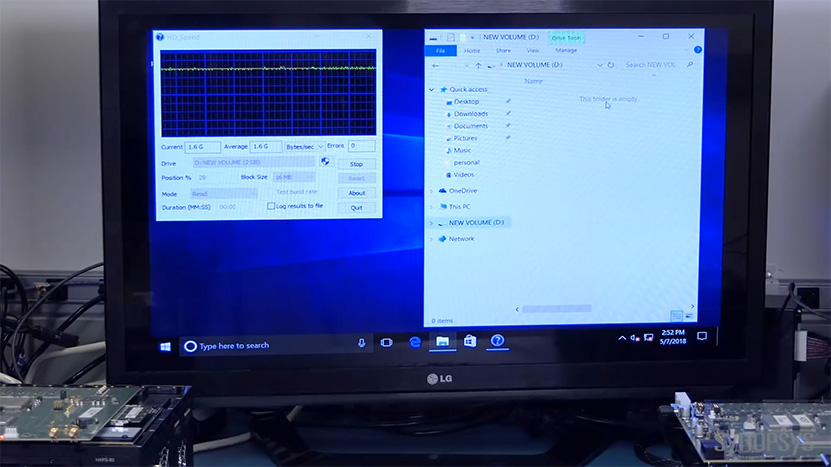Expand the OneDrive tree node
The width and height of the screenshot is (831, 467).
[431, 191]
